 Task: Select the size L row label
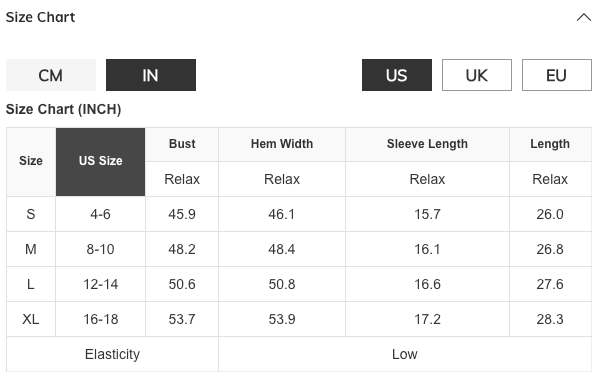pyautogui.click(x=31, y=284)
